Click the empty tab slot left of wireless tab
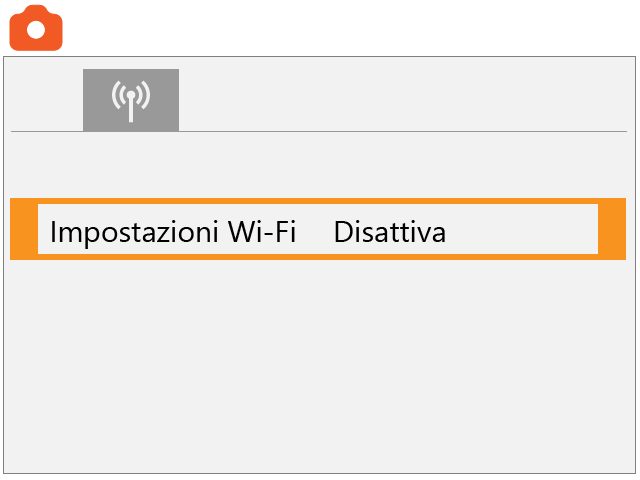 pyautogui.click(x=46, y=100)
